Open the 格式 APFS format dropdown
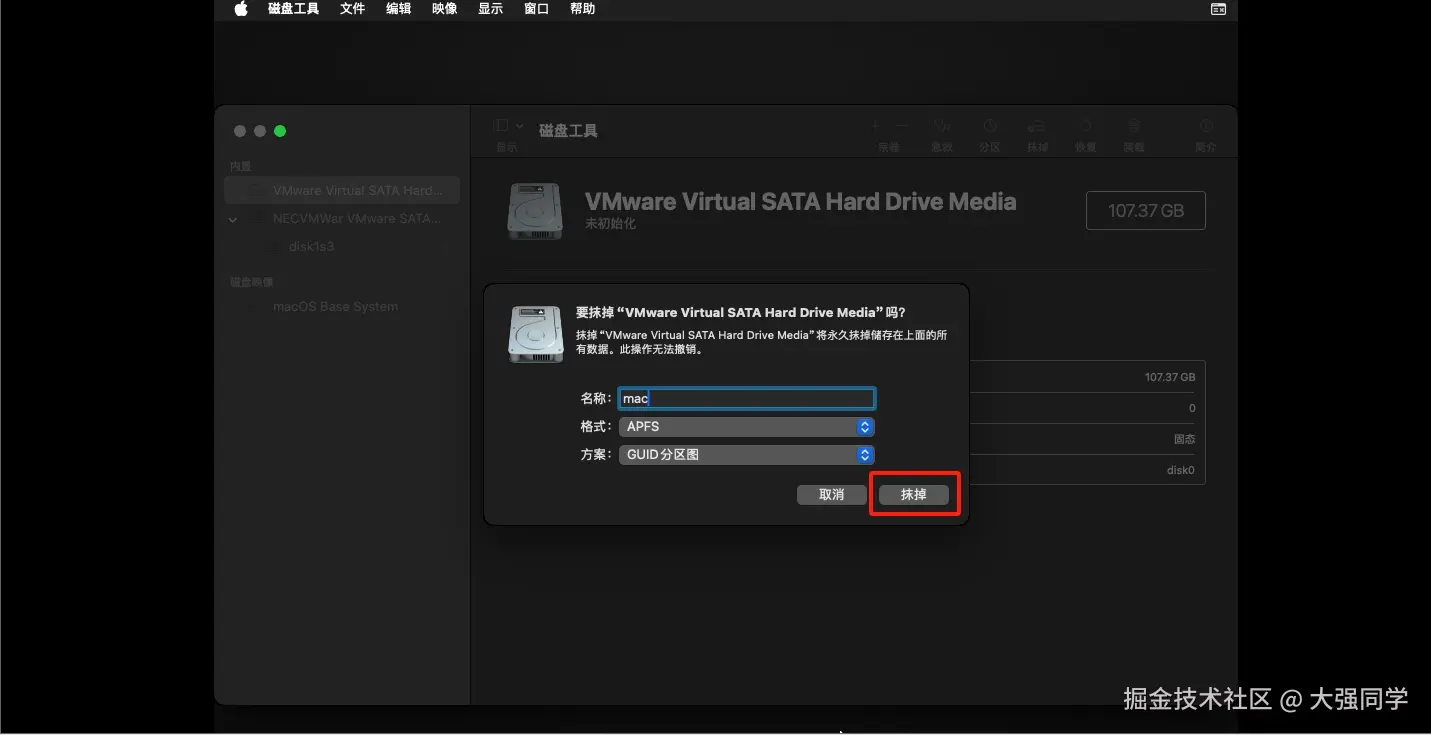The image size is (1431, 735). coord(746,427)
